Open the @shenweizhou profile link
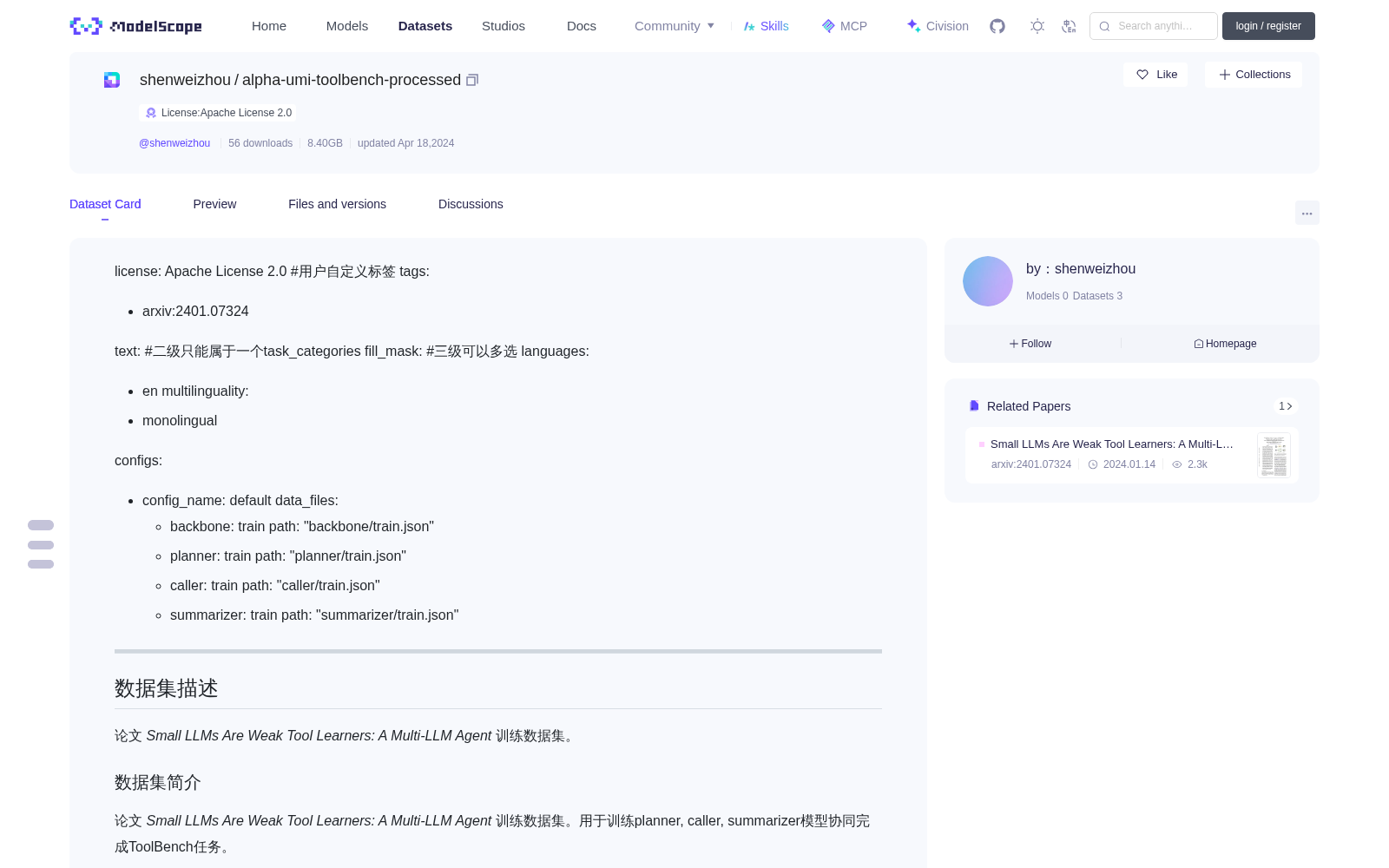The image size is (1389, 868). [x=174, y=143]
